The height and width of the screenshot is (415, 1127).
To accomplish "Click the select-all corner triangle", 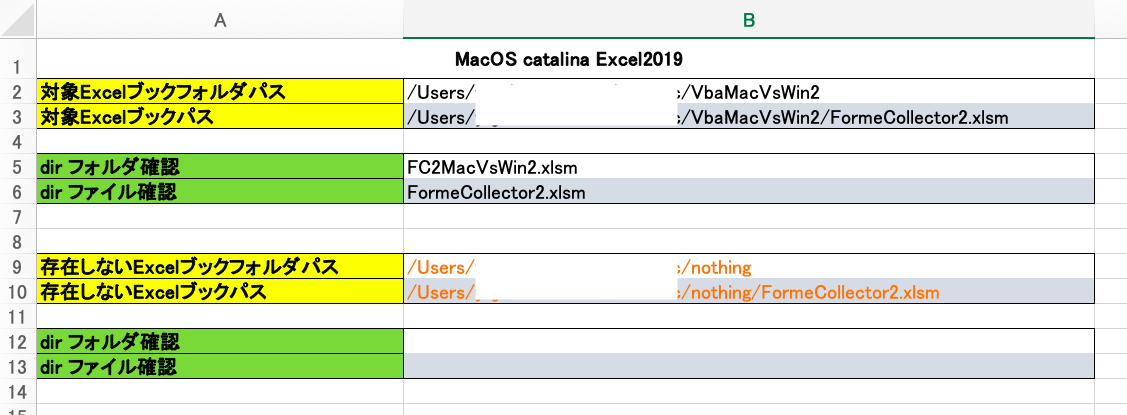I will (x=18, y=19).
